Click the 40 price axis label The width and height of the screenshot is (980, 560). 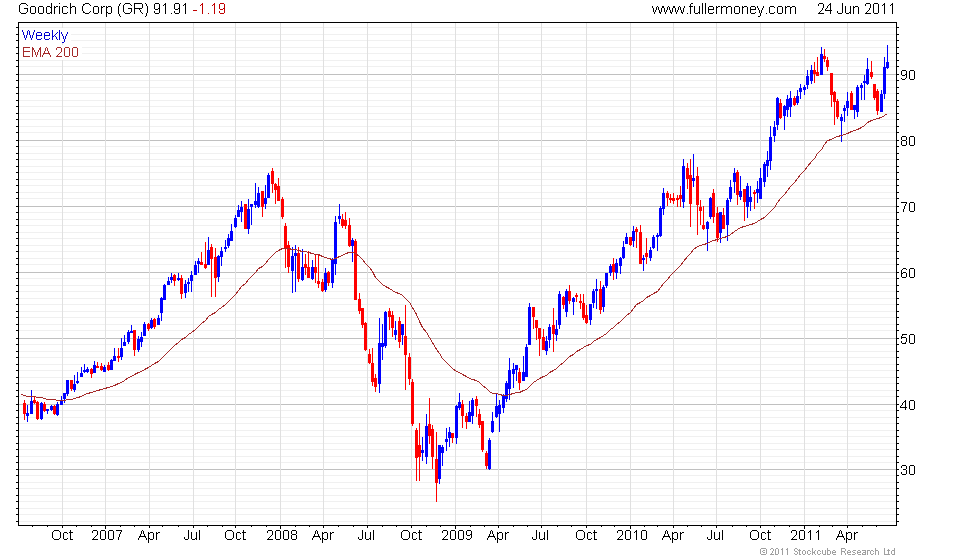pyautogui.click(x=908, y=405)
